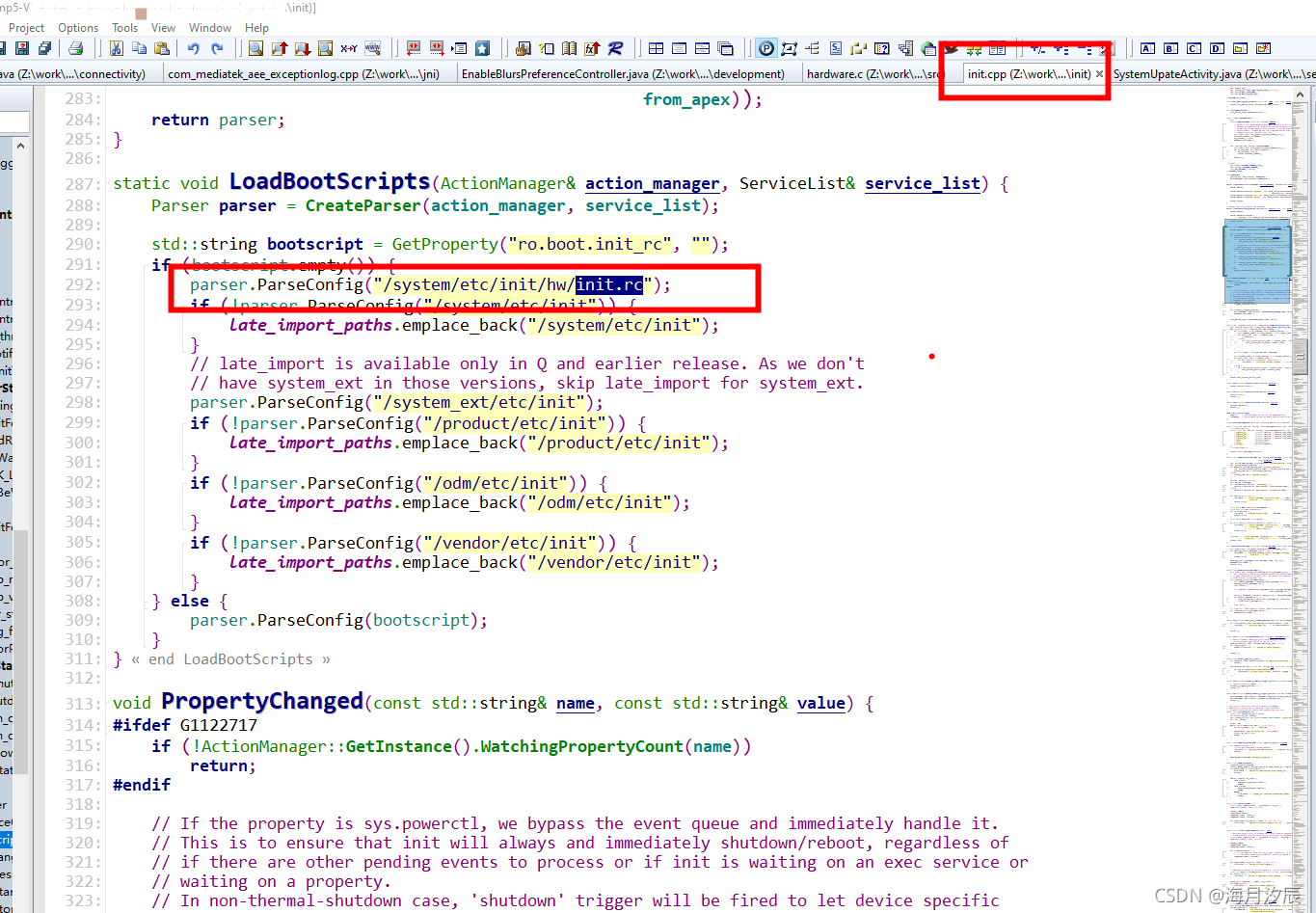This screenshot has height=913, width=1316.
Task: Switch to EnableBlursPreferenceController.java tab
Action: pos(623,74)
